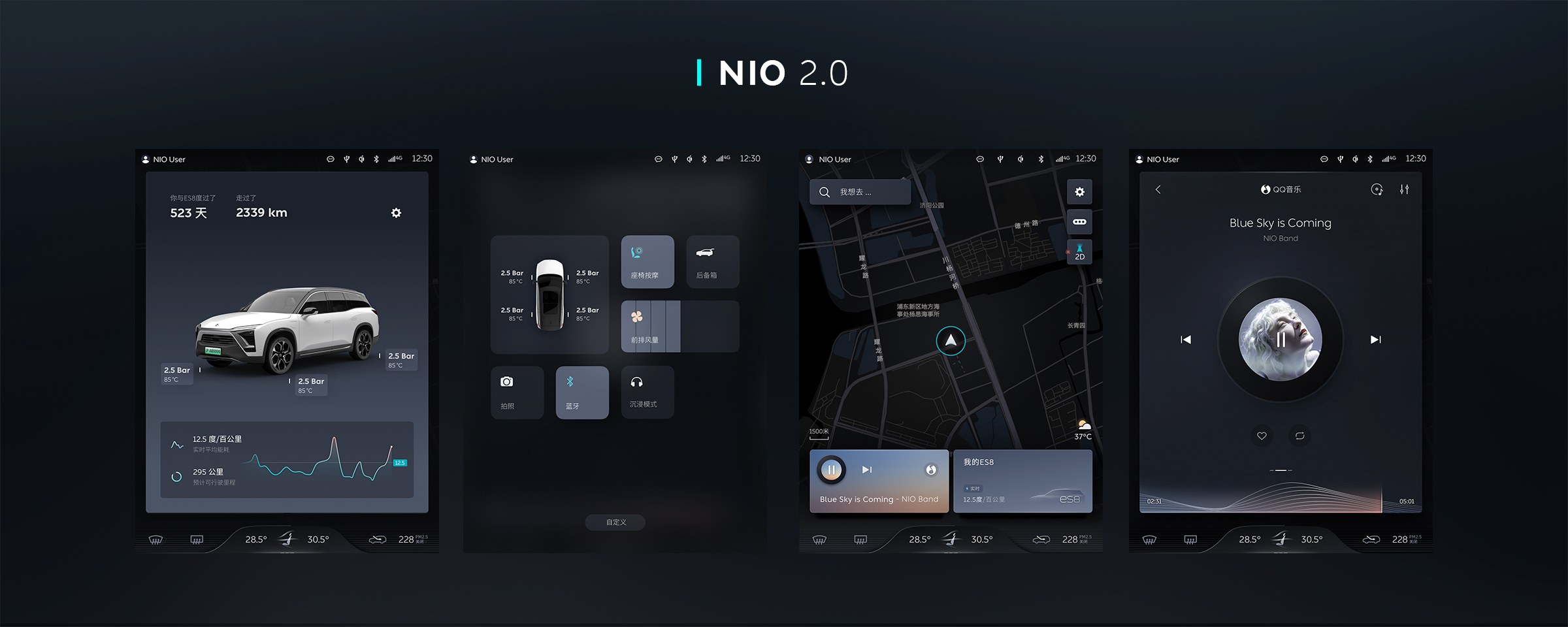This screenshot has width=1568, height=627.
Task: Click the 2339 km distance value
Action: (261, 213)
